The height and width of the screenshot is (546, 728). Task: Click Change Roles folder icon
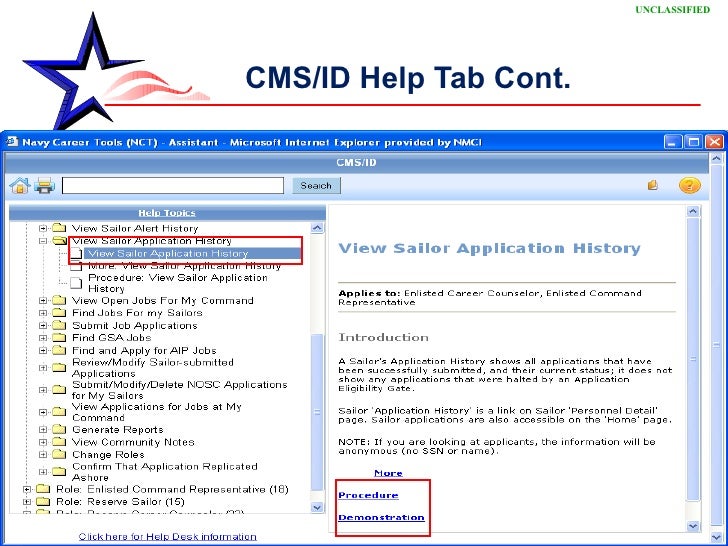pyautogui.click(x=59, y=454)
